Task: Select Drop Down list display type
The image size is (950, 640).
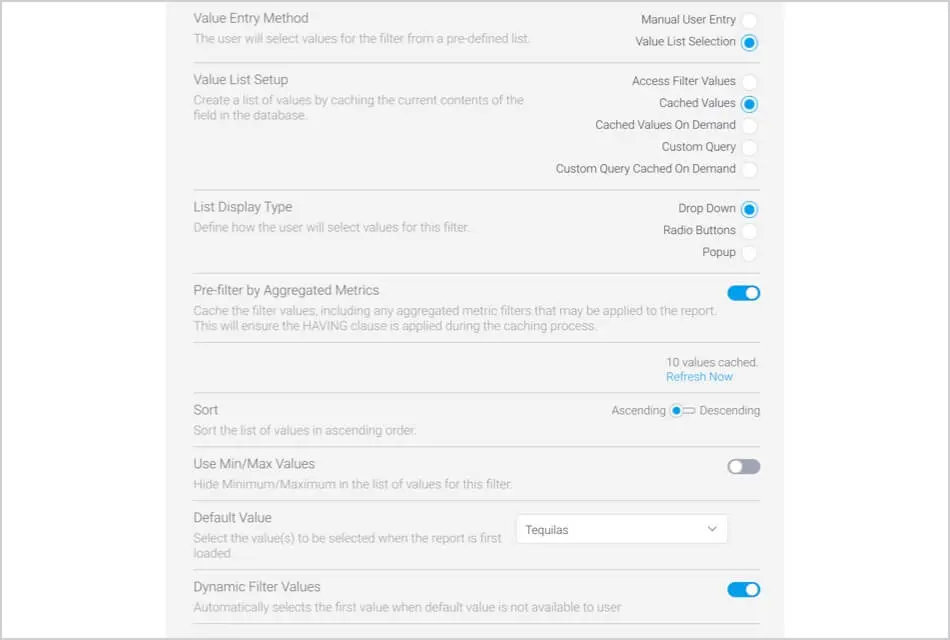Action: tap(749, 209)
